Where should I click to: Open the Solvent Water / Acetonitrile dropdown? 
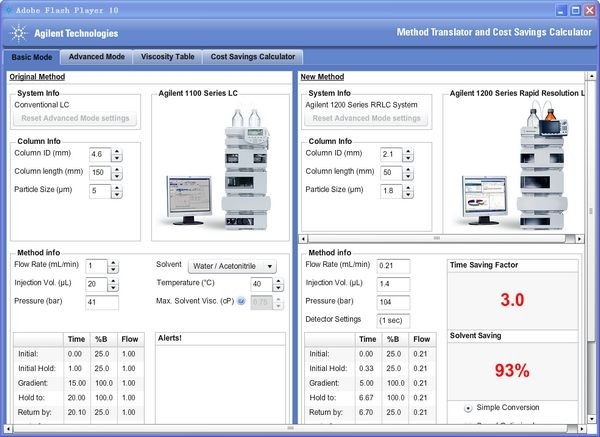232,266
